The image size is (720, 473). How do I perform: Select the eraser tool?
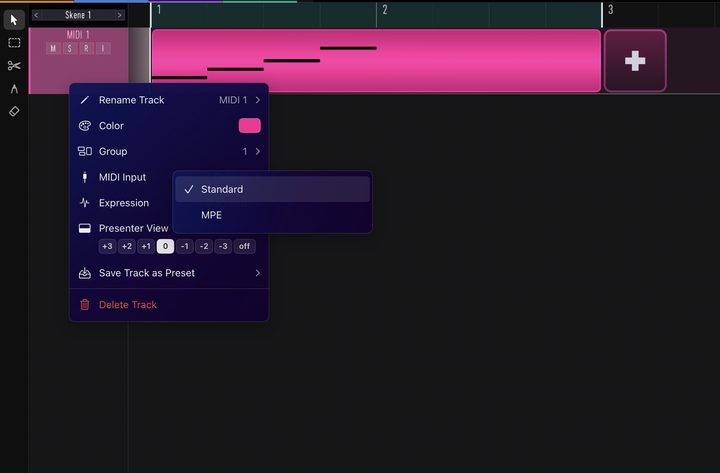14,111
